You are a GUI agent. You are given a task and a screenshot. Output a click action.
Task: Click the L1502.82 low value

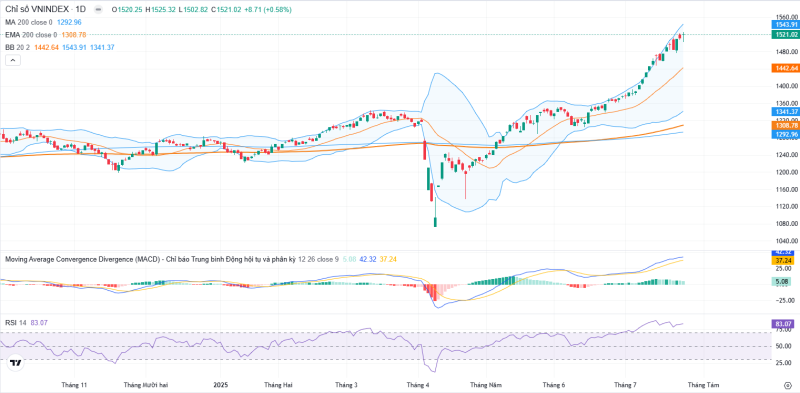(x=192, y=9)
